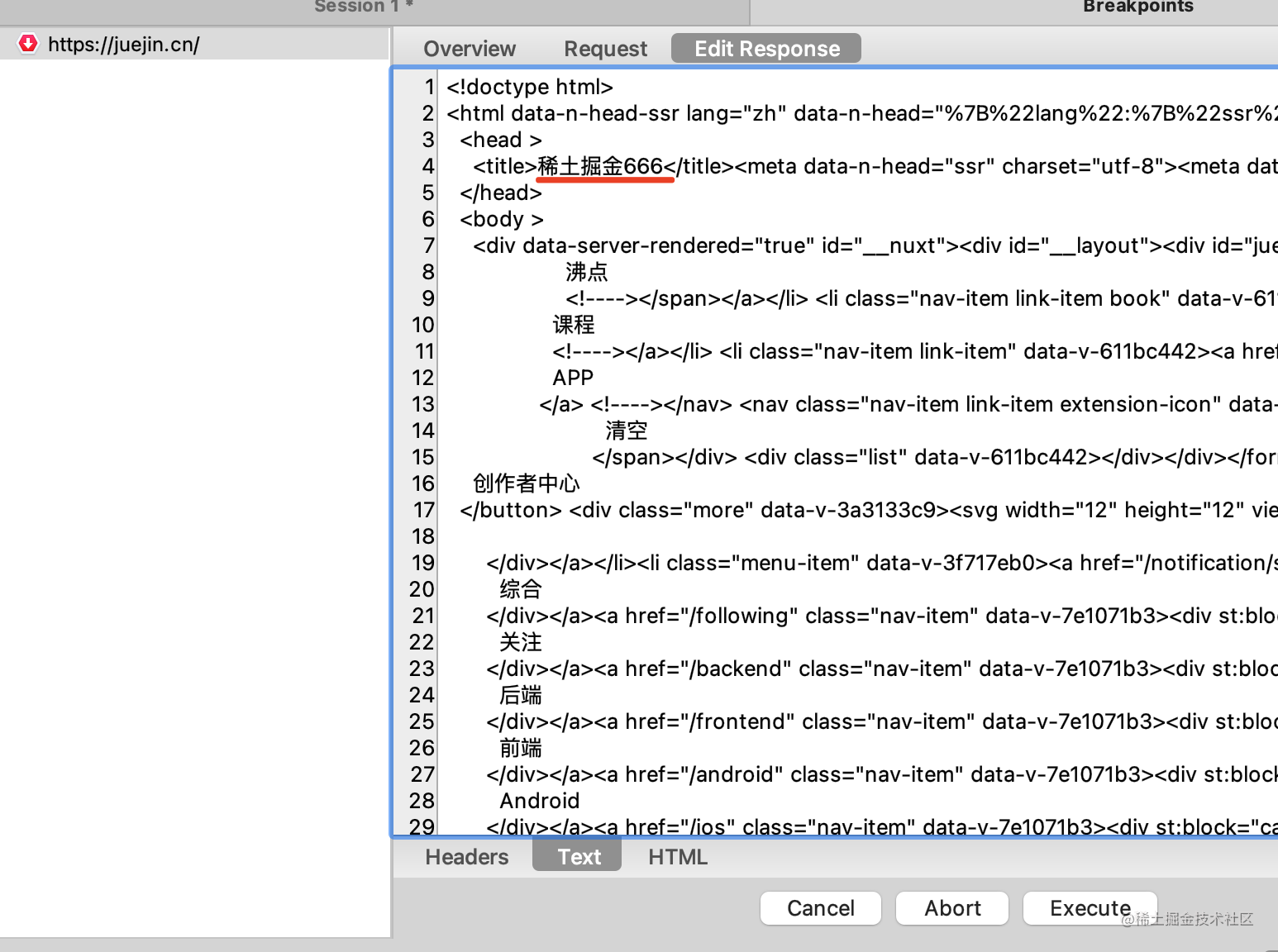Click the "关注" text line
The width and height of the screenshot is (1278, 952).
[521, 642]
